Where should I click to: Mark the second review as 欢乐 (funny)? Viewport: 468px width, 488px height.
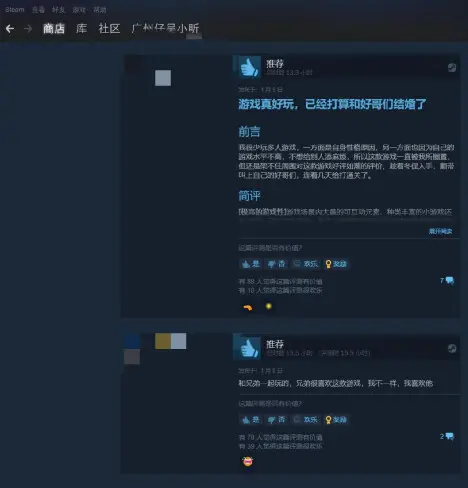coord(306,420)
